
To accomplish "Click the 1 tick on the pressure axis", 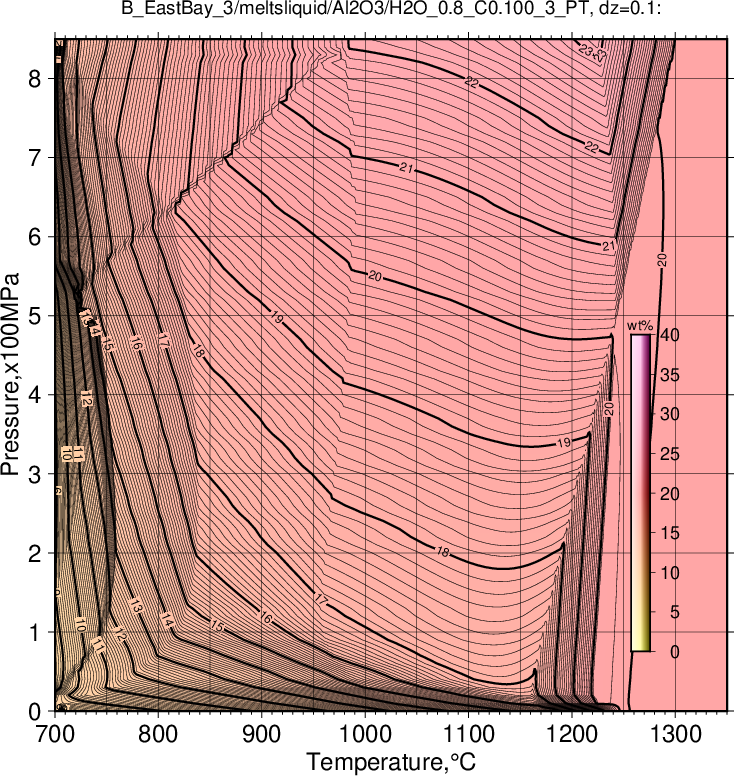I will [x=35, y=632].
